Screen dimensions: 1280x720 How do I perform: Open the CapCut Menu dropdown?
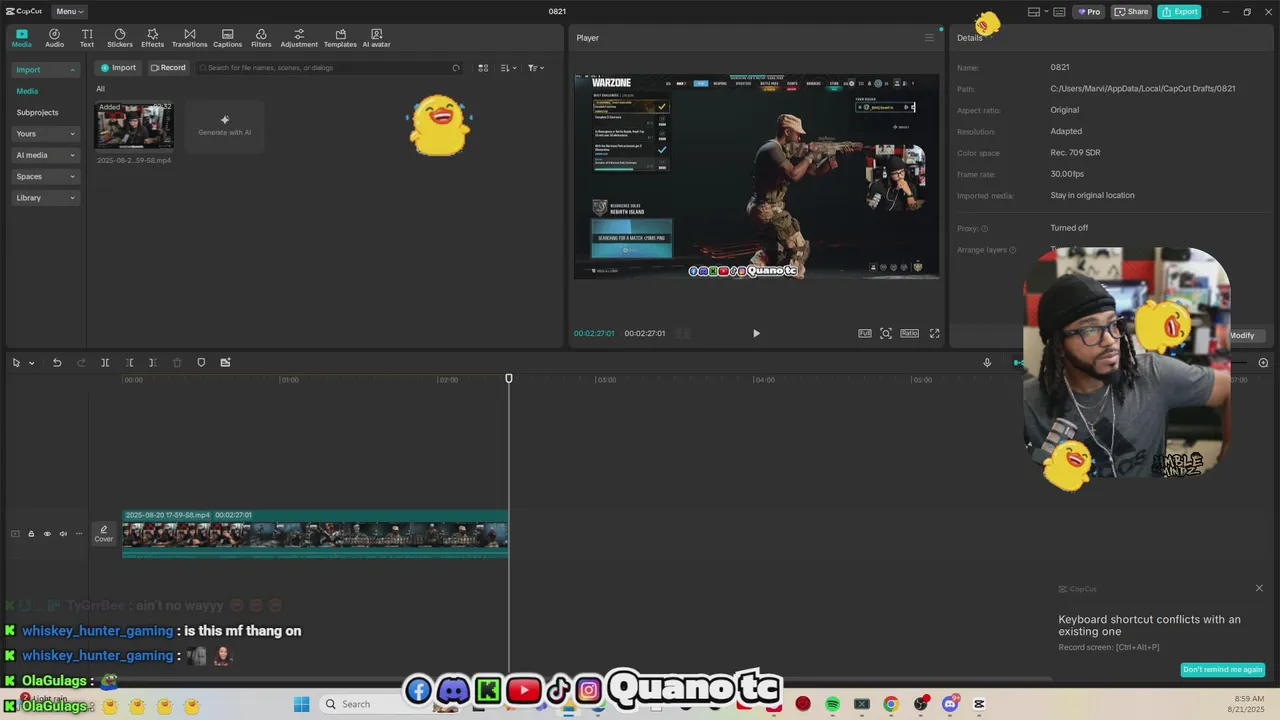pos(69,11)
